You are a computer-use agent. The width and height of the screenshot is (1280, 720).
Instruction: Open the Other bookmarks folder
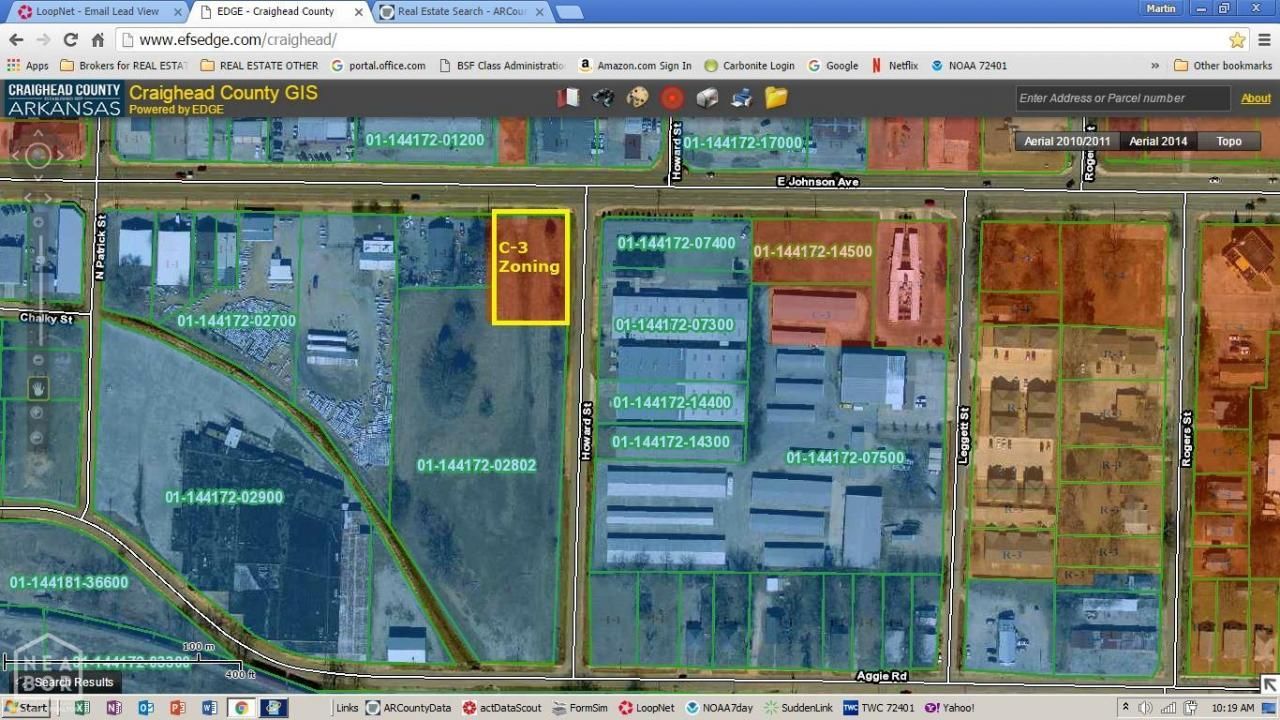point(1222,65)
